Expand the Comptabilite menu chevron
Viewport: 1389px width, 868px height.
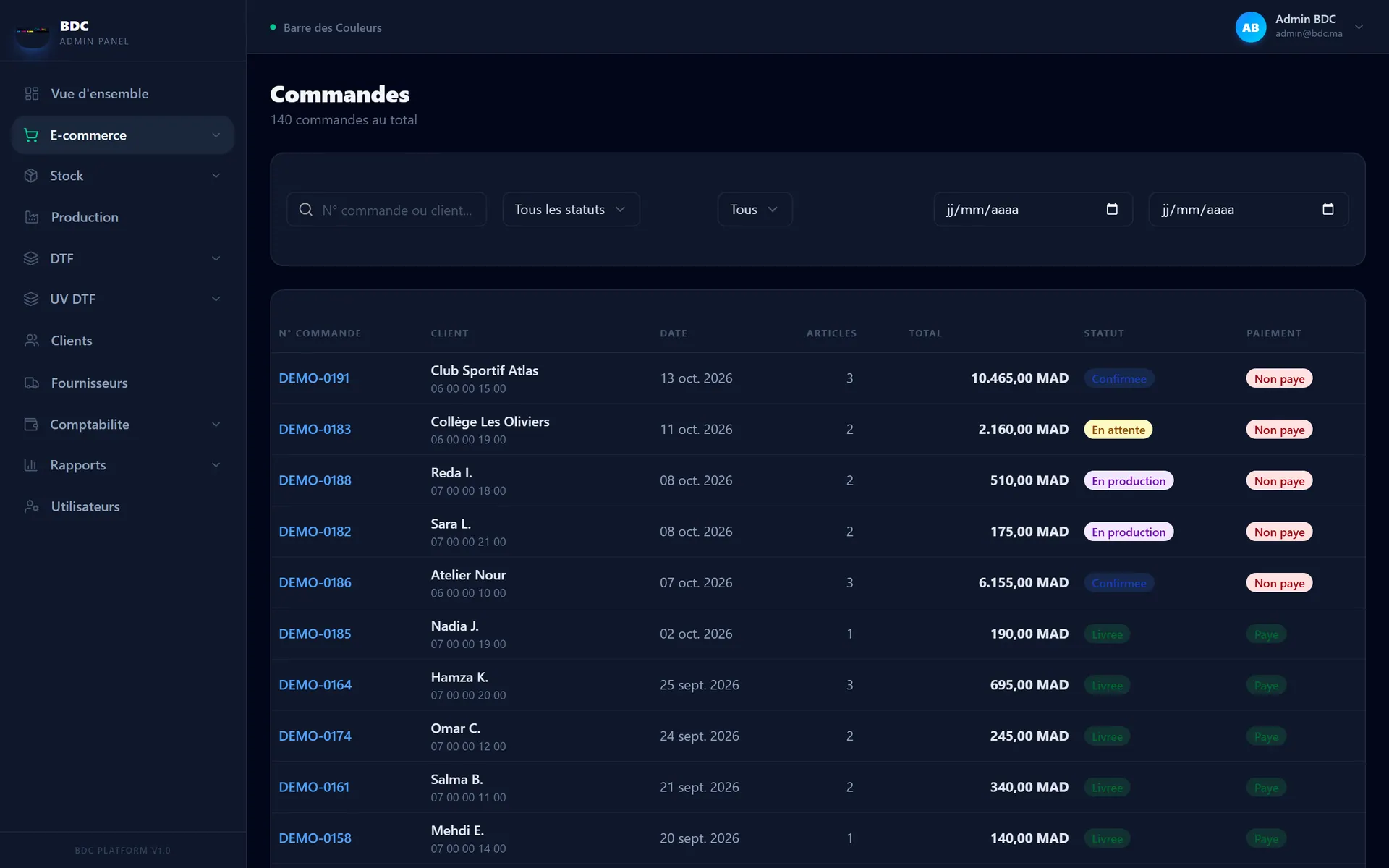tap(216, 425)
